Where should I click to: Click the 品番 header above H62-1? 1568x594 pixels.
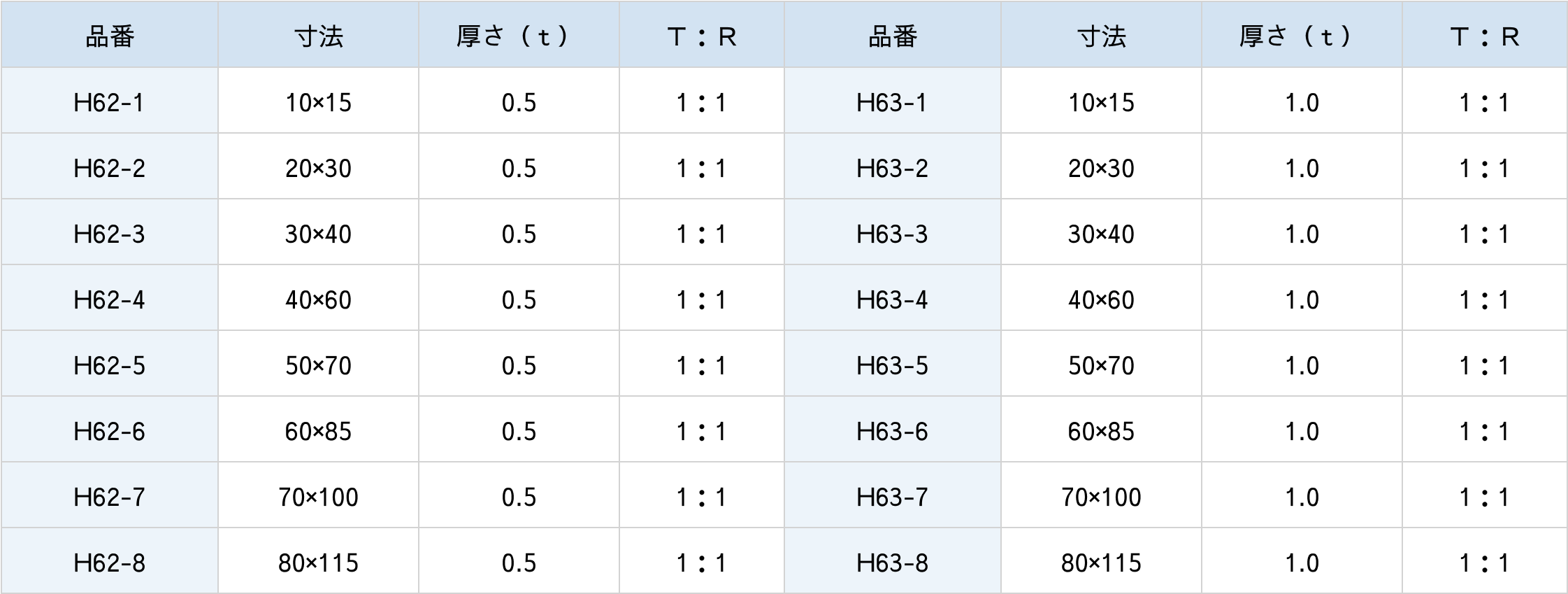[x=109, y=36]
